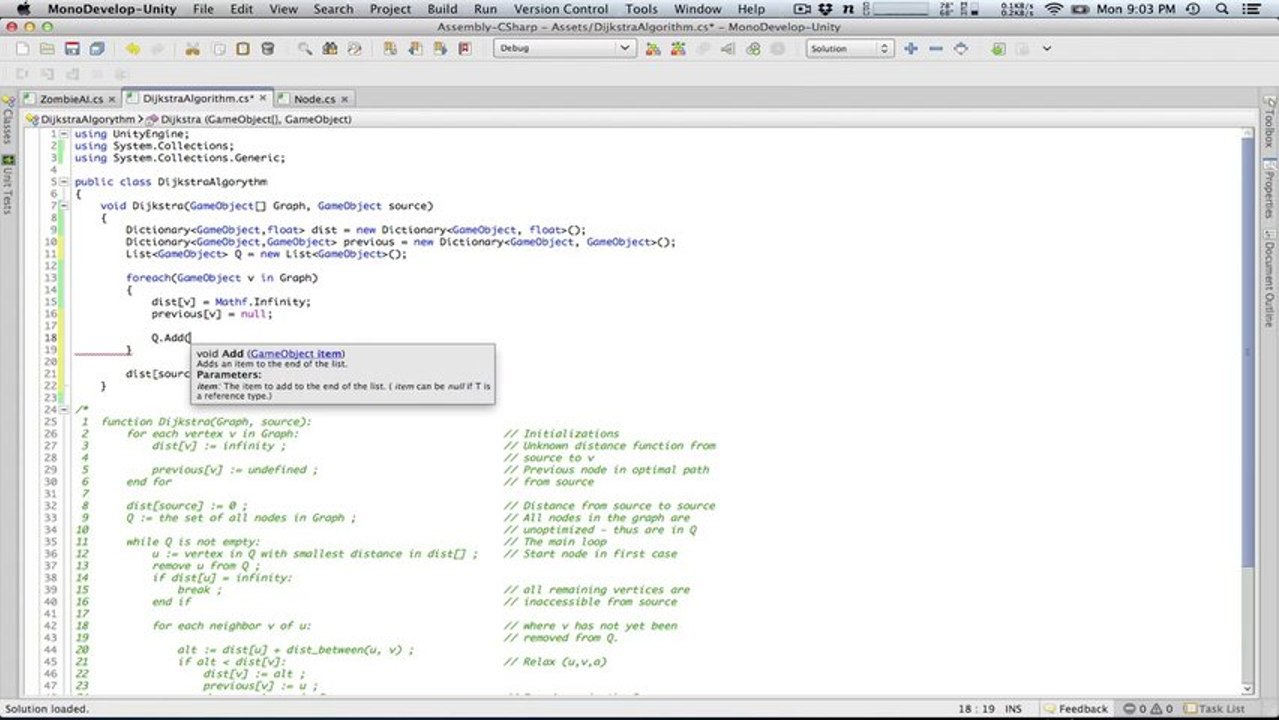Image resolution: width=1279 pixels, height=720 pixels.
Task: Click the previous bookmark toolbar icon
Action: (x=415, y=48)
